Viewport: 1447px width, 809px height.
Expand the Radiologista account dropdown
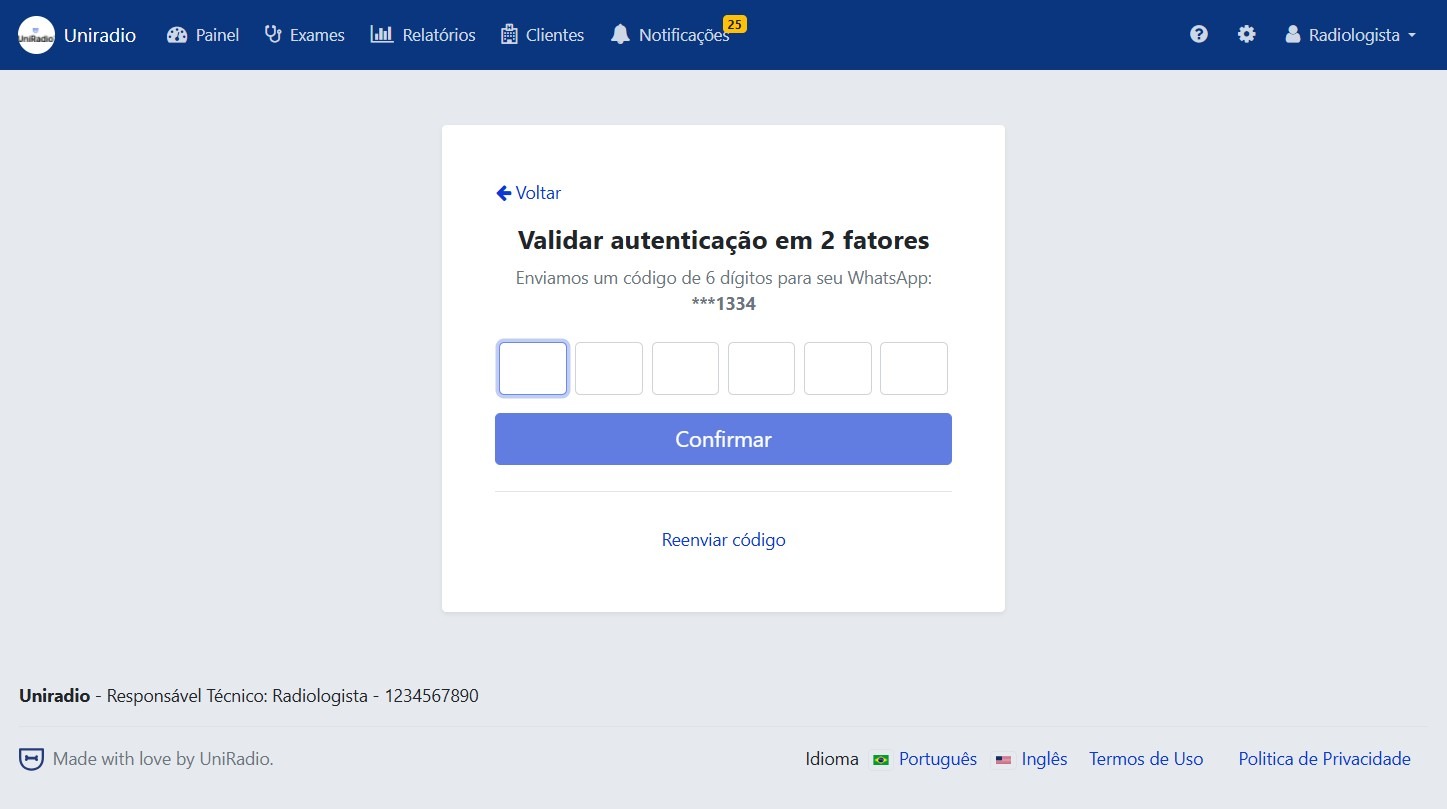click(1350, 34)
